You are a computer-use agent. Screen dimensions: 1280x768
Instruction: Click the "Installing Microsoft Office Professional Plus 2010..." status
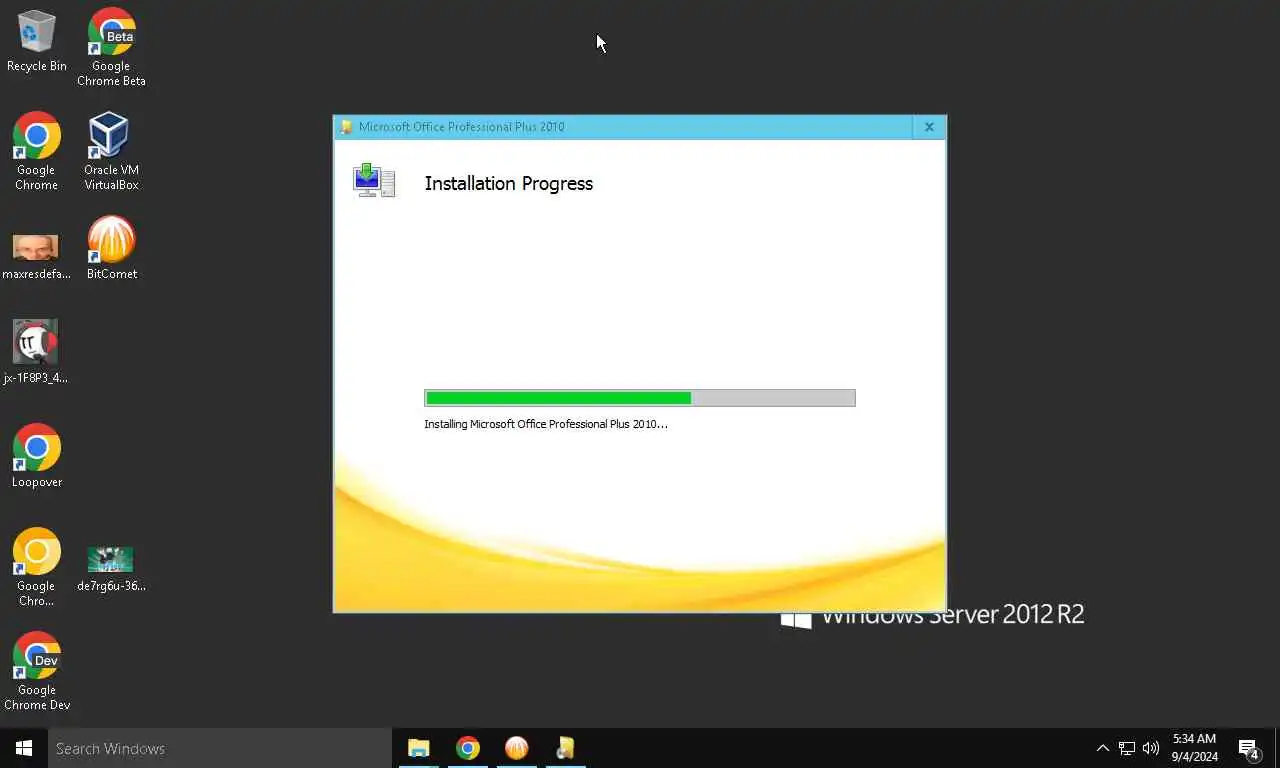(546, 424)
